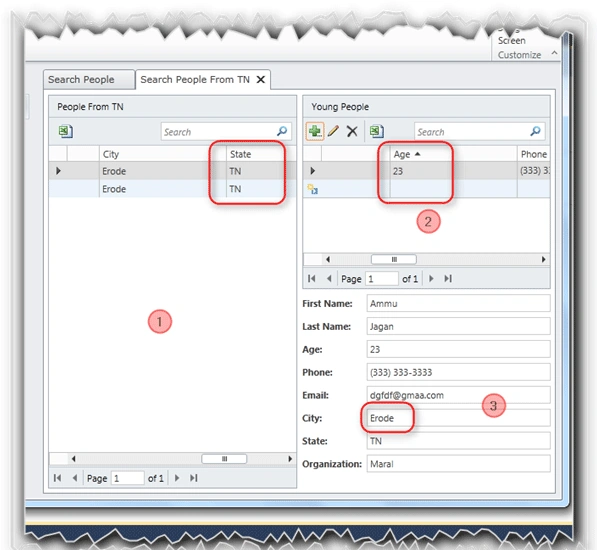The width and height of the screenshot is (597, 550).
Task: Collapse the ribbon with the chevron
Action: click(x=554, y=53)
